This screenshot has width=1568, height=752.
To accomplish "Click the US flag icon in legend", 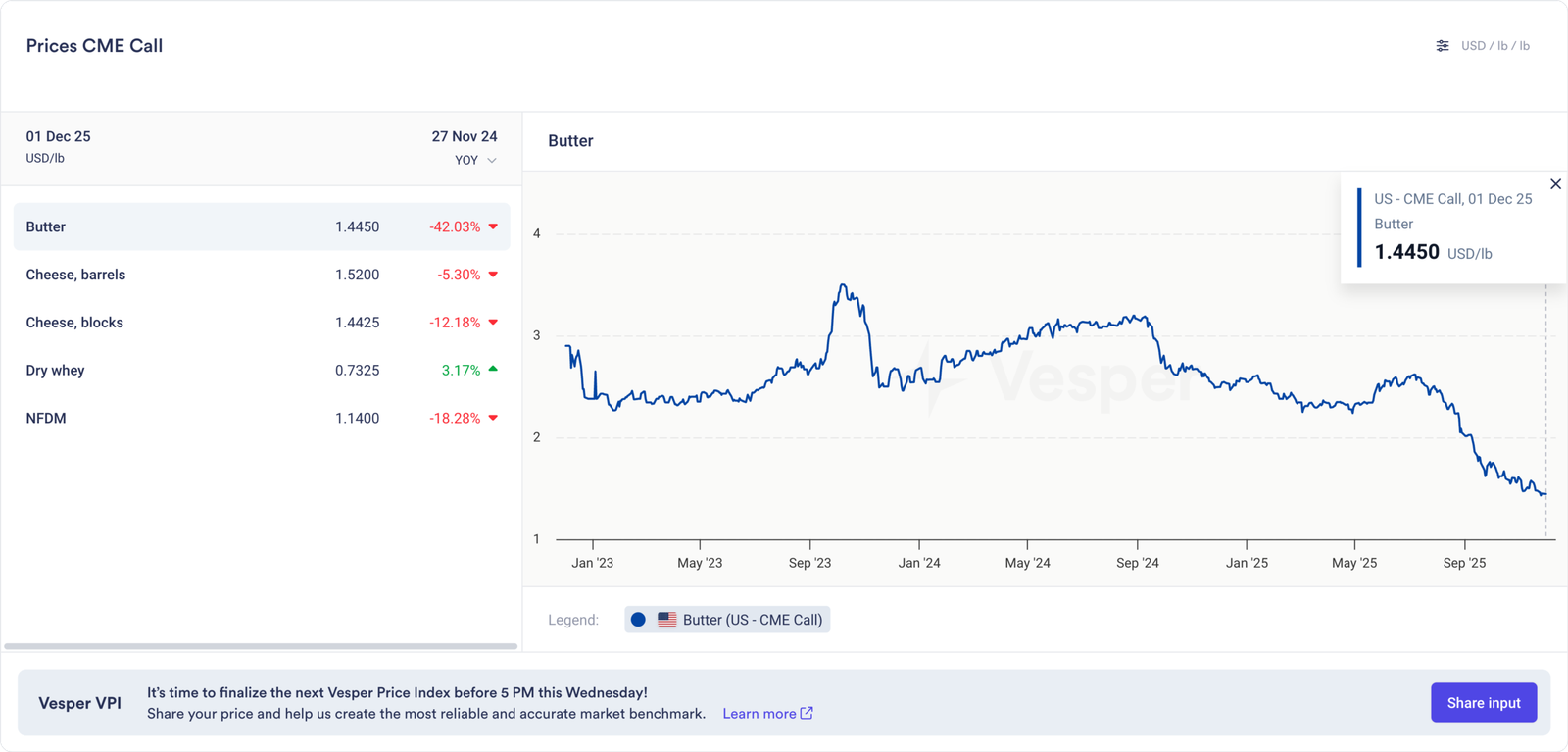I will [x=666, y=620].
